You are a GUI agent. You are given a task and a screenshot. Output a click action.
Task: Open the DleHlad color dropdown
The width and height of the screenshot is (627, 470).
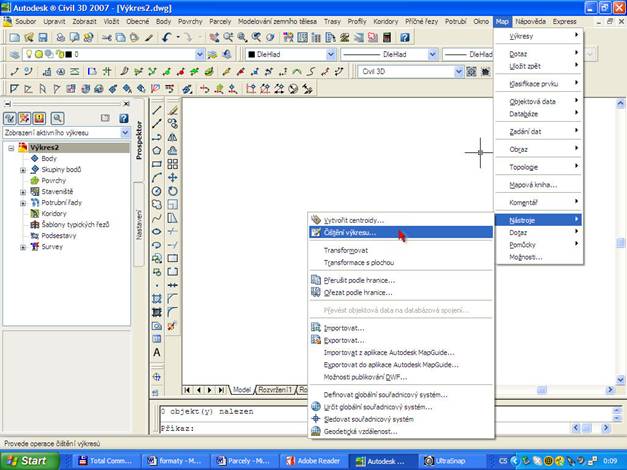331,54
